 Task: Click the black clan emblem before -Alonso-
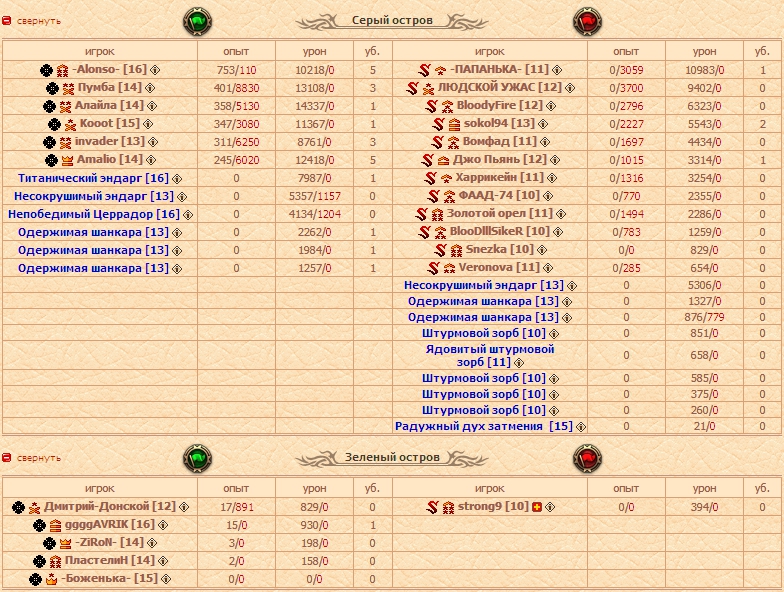46,70
